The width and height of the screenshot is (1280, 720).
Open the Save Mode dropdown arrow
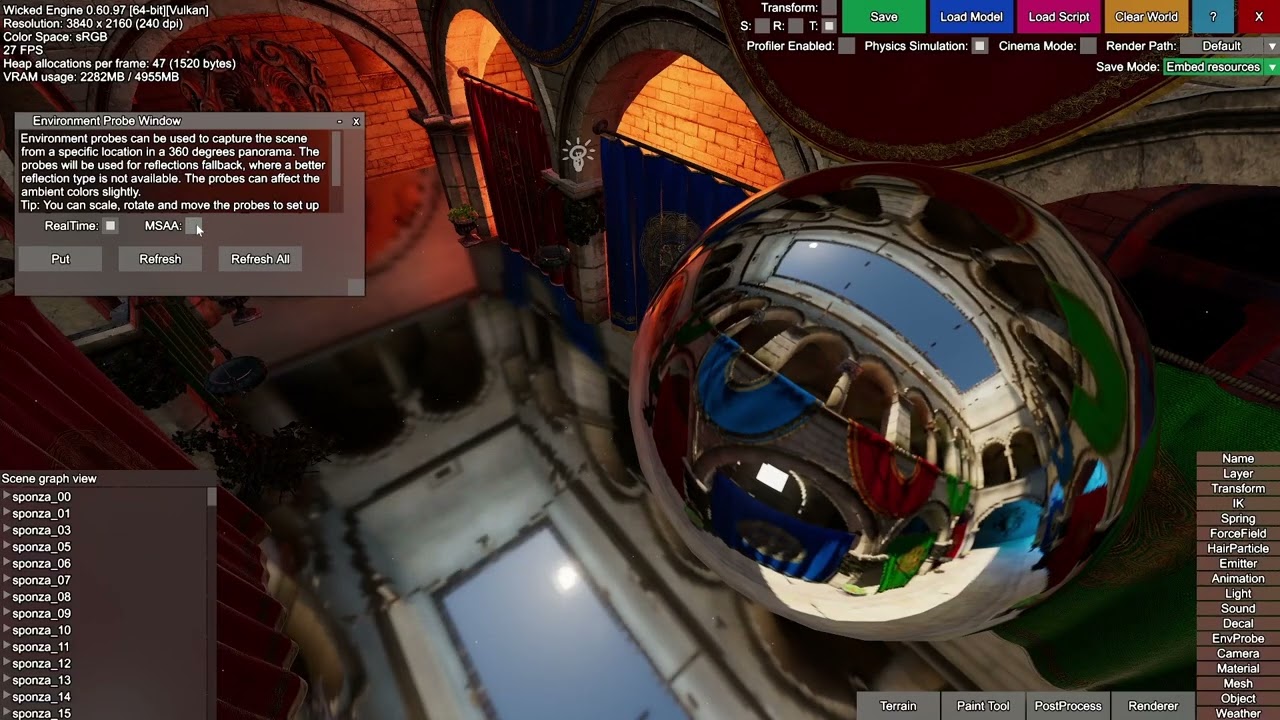click(x=1272, y=67)
